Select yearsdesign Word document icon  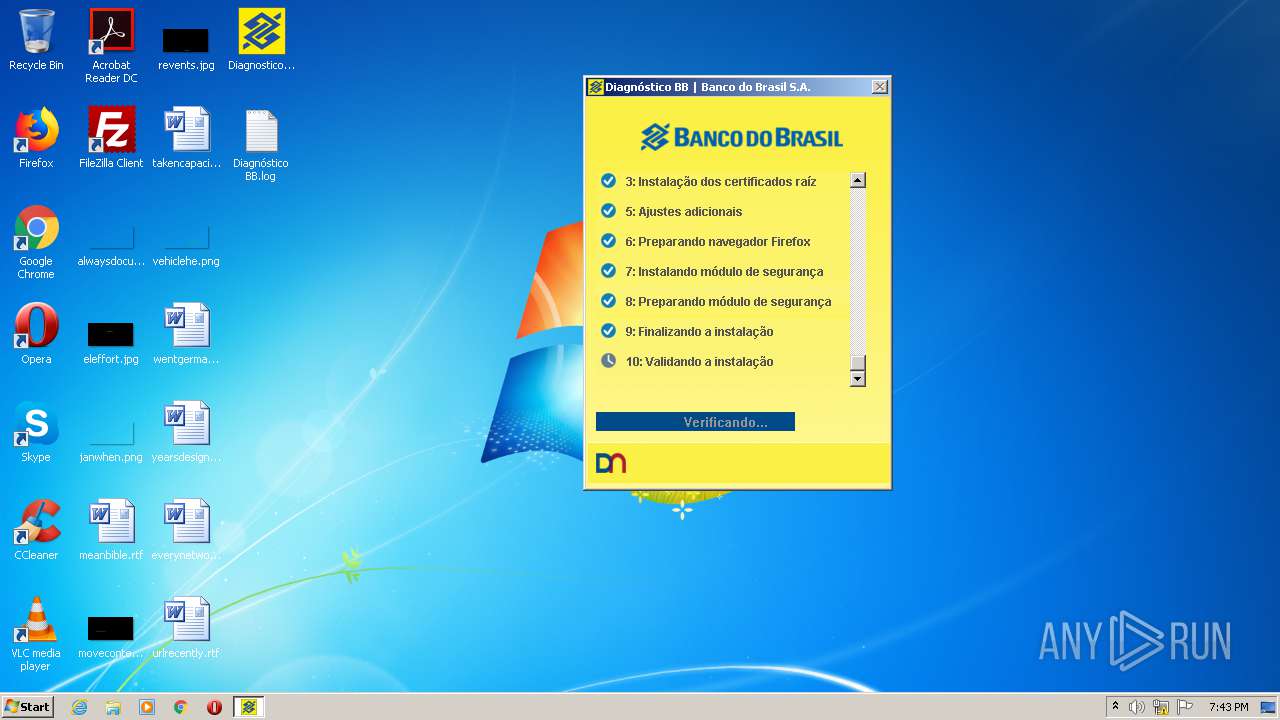tap(186, 432)
